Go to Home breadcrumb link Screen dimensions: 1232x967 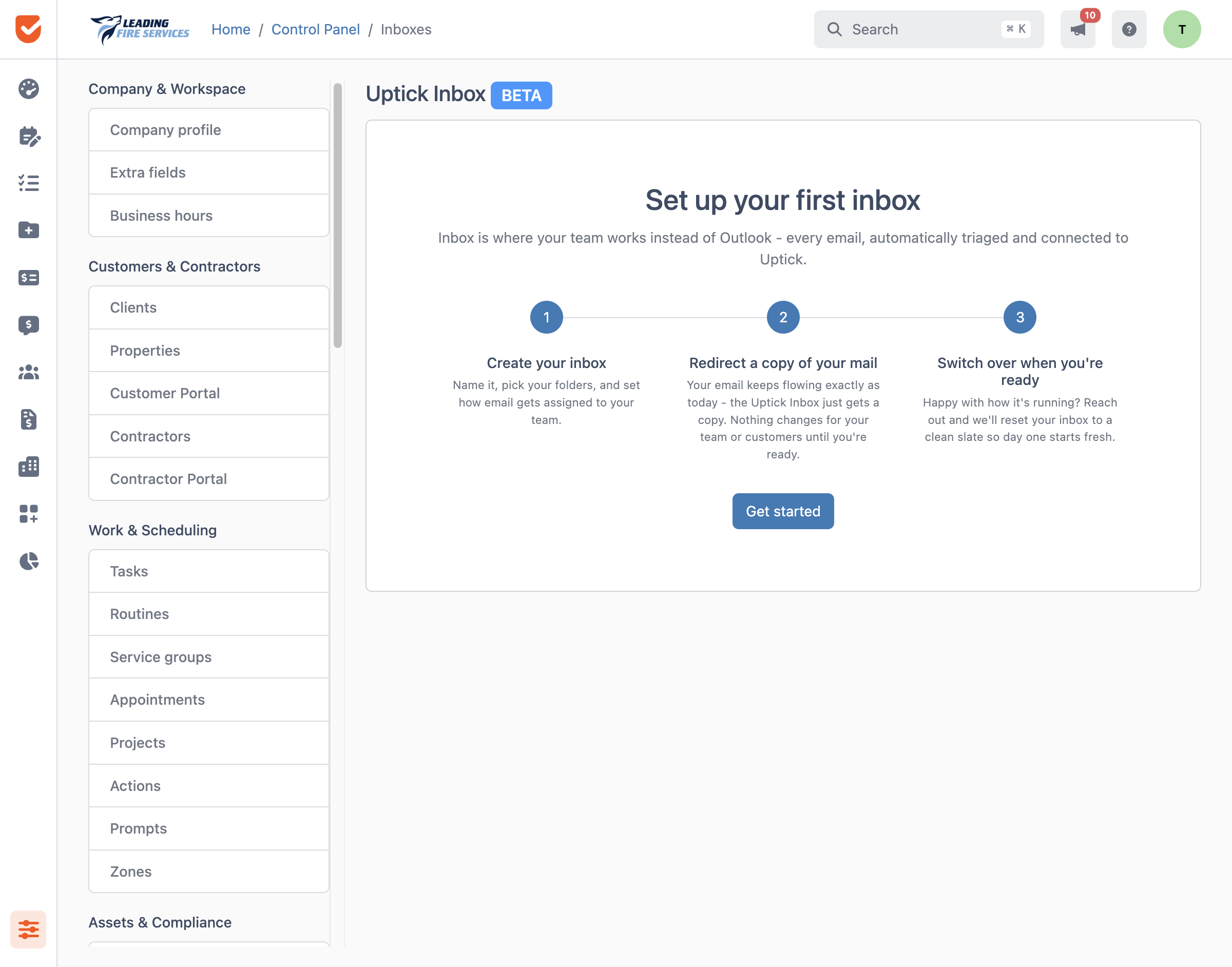pyautogui.click(x=231, y=29)
